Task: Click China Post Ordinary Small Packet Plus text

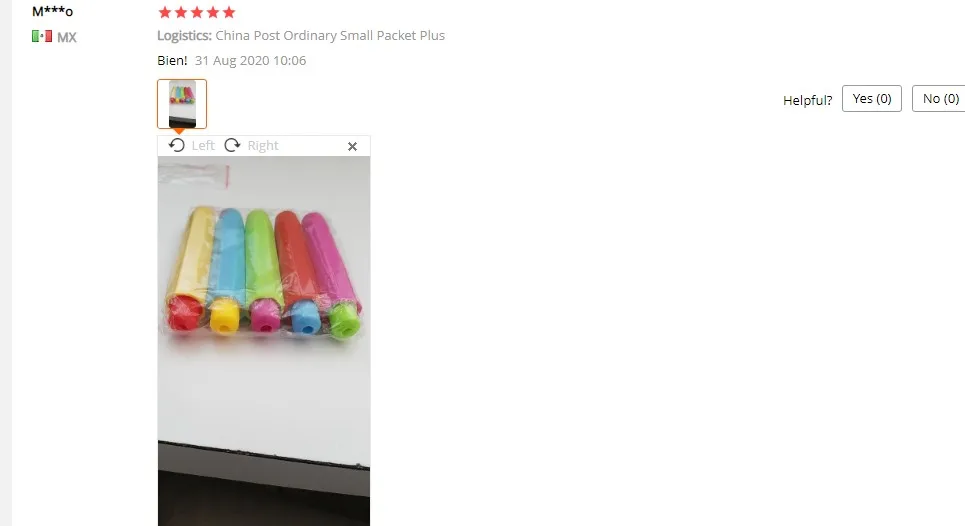Action: pos(330,36)
